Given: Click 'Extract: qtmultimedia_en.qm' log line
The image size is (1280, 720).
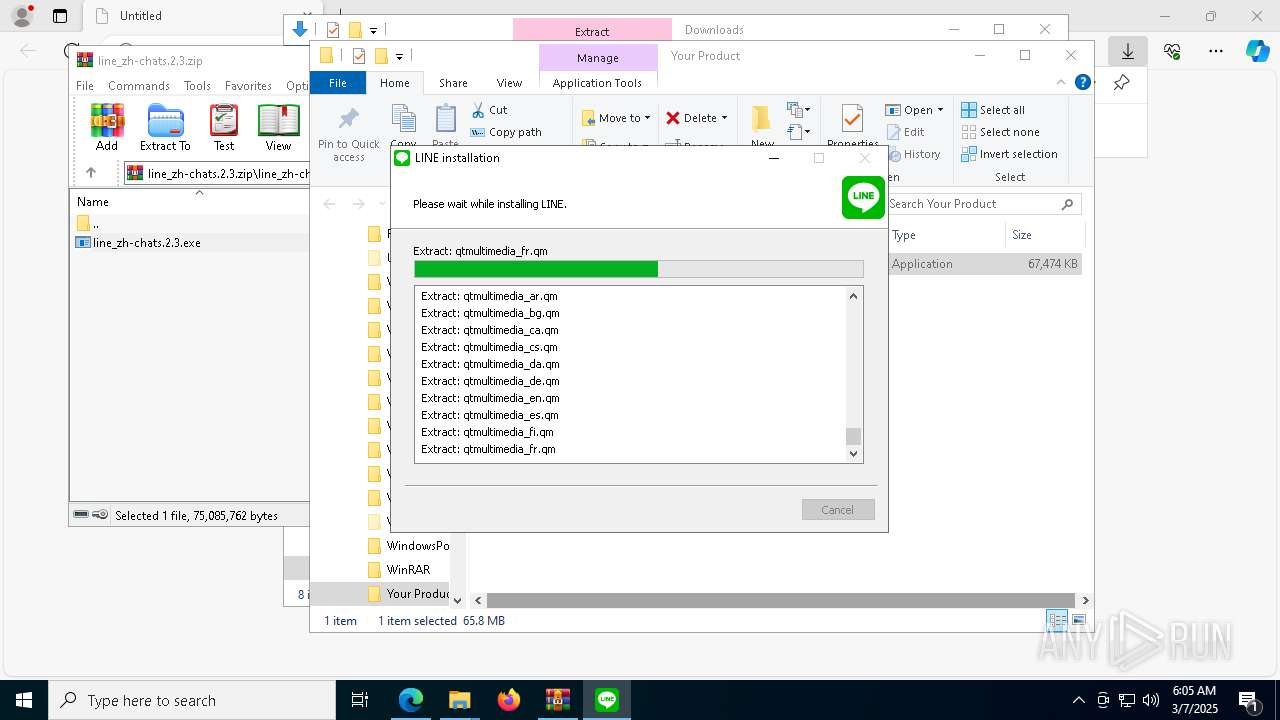Looking at the screenshot, I should (x=490, y=398).
